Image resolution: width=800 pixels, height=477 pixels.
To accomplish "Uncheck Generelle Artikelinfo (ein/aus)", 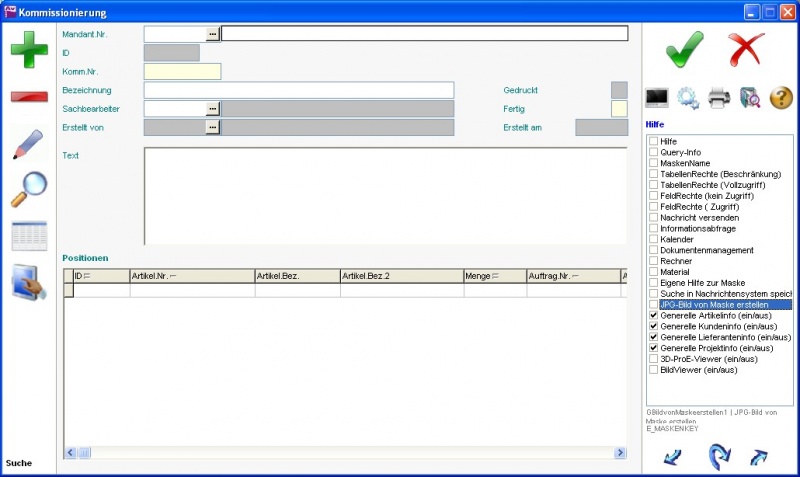I will pyautogui.click(x=654, y=315).
